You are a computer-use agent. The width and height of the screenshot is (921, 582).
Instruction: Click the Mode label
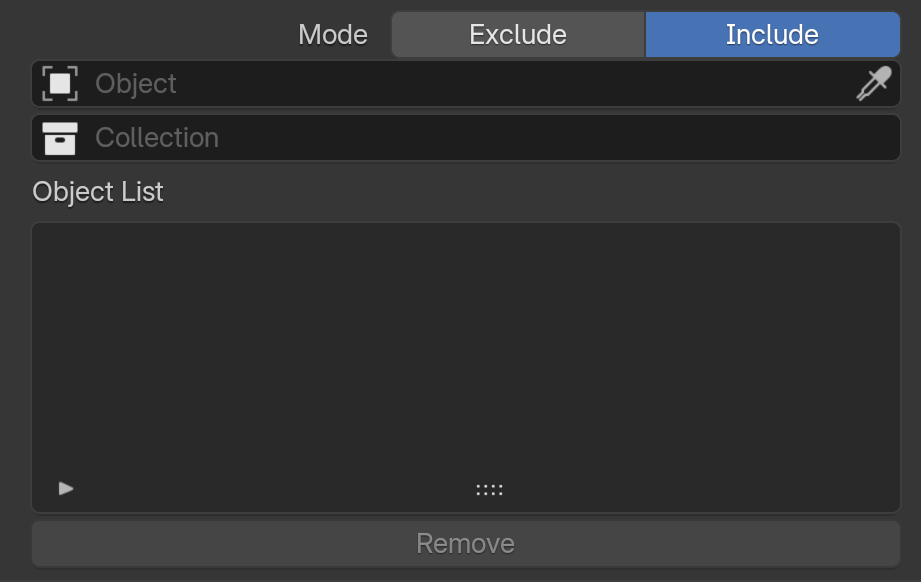(x=333, y=35)
